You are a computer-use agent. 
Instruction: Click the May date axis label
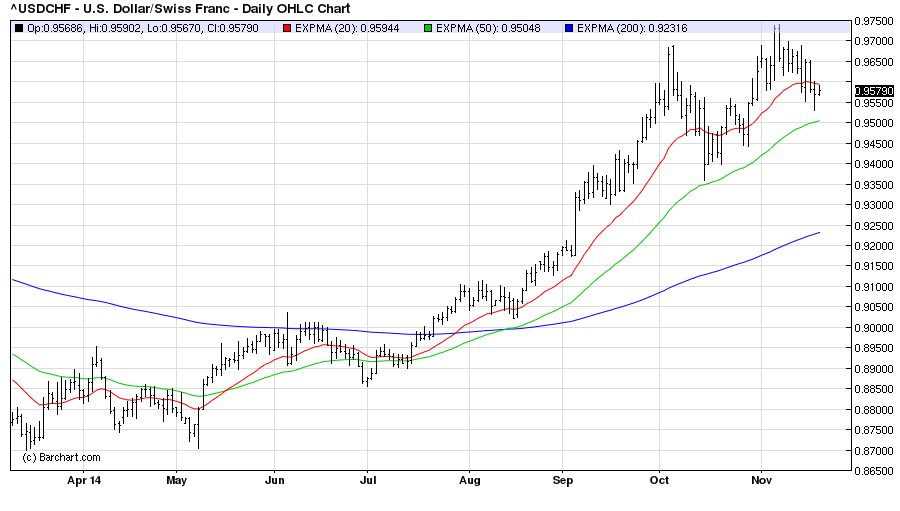[176, 480]
